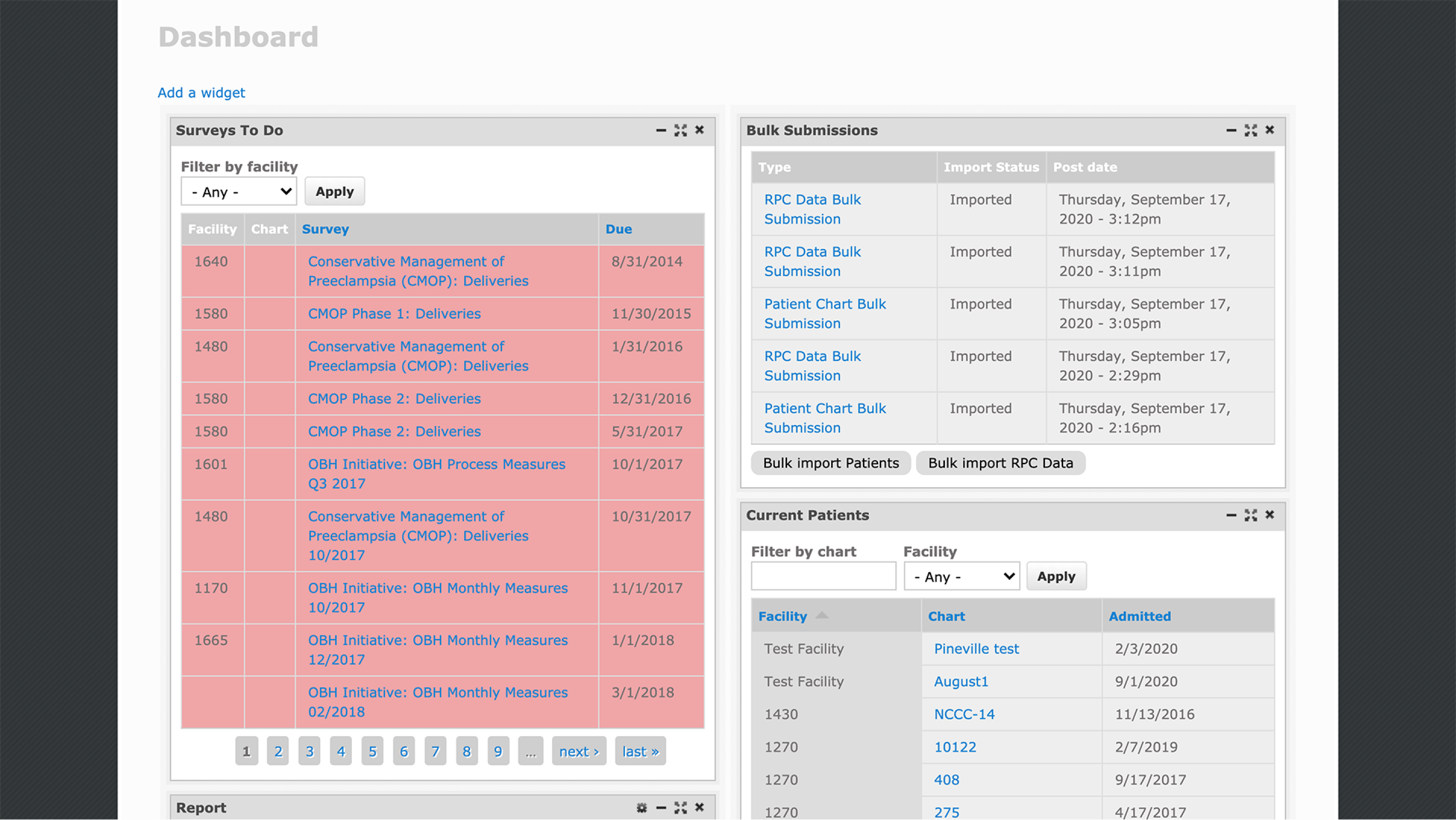
Task: Toggle the Facility column sort order
Action: tap(782, 617)
